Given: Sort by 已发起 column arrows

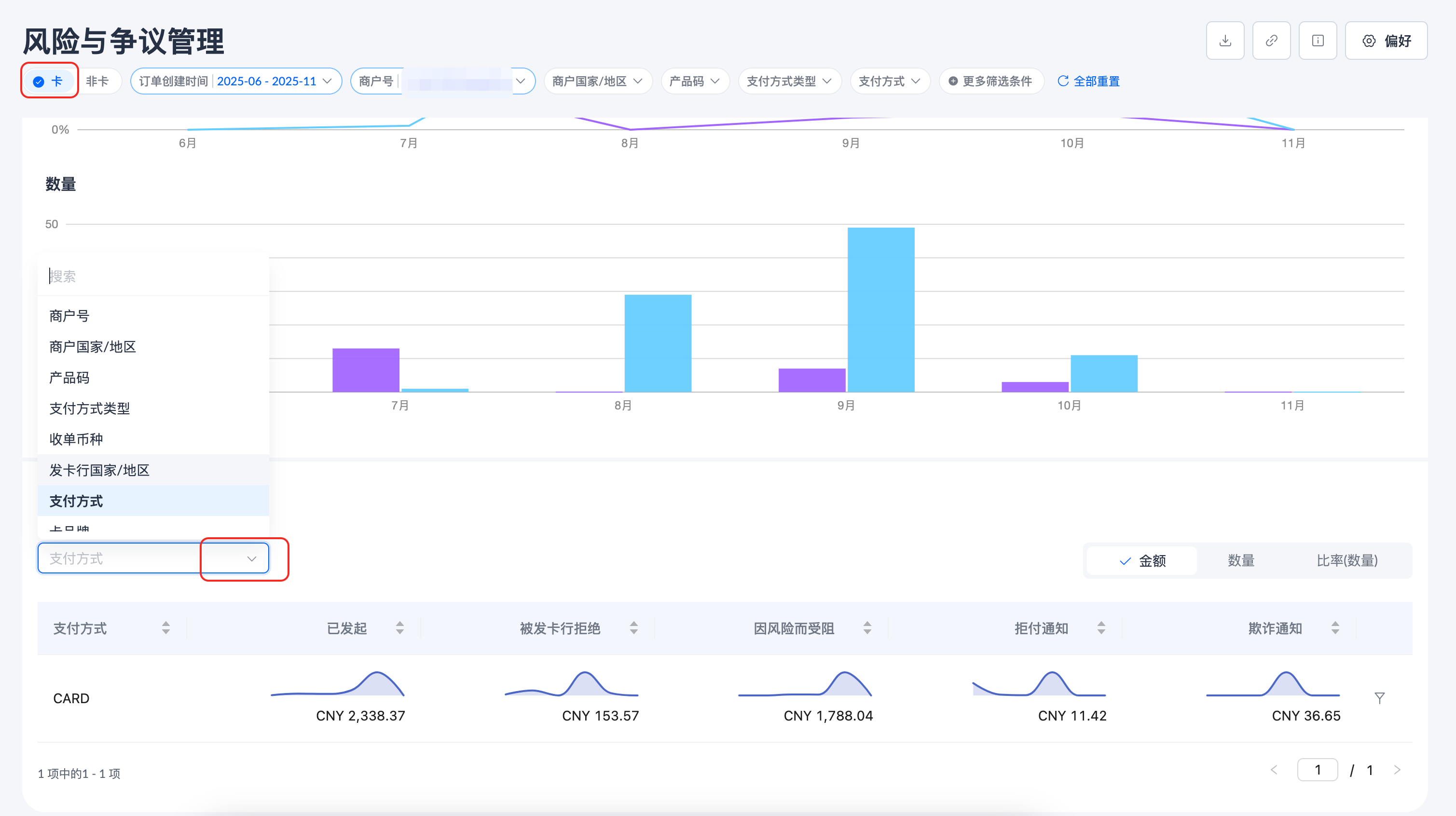Looking at the screenshot, I should click(399, 628).
